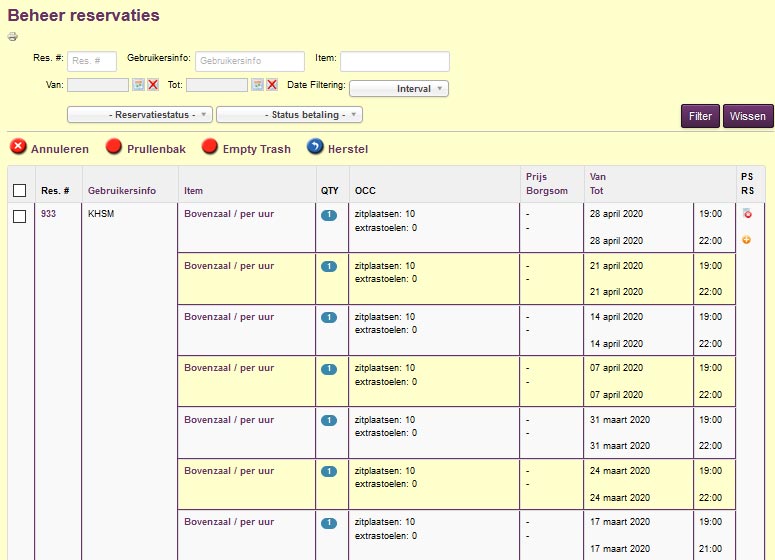The width and height of the screenshot is (775, 560).
Task: Click quantity badge in 07 april row
Action: [x=329, y=369]
